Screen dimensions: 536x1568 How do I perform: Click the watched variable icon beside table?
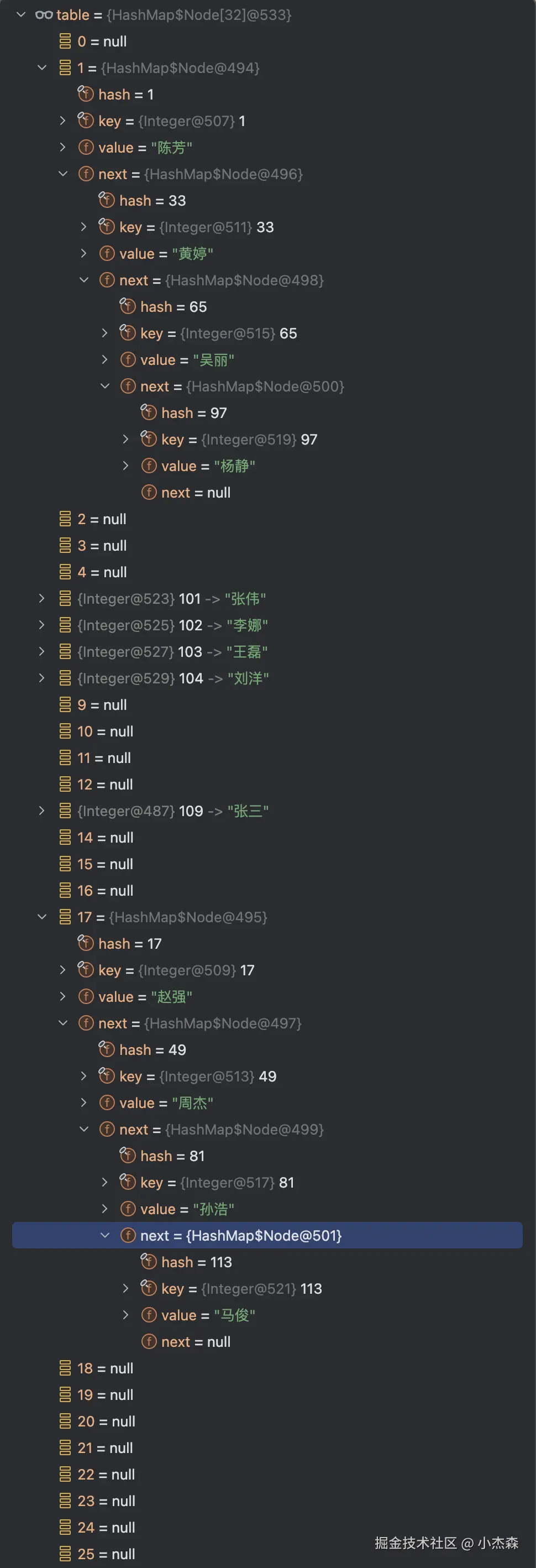pos(43,14)
